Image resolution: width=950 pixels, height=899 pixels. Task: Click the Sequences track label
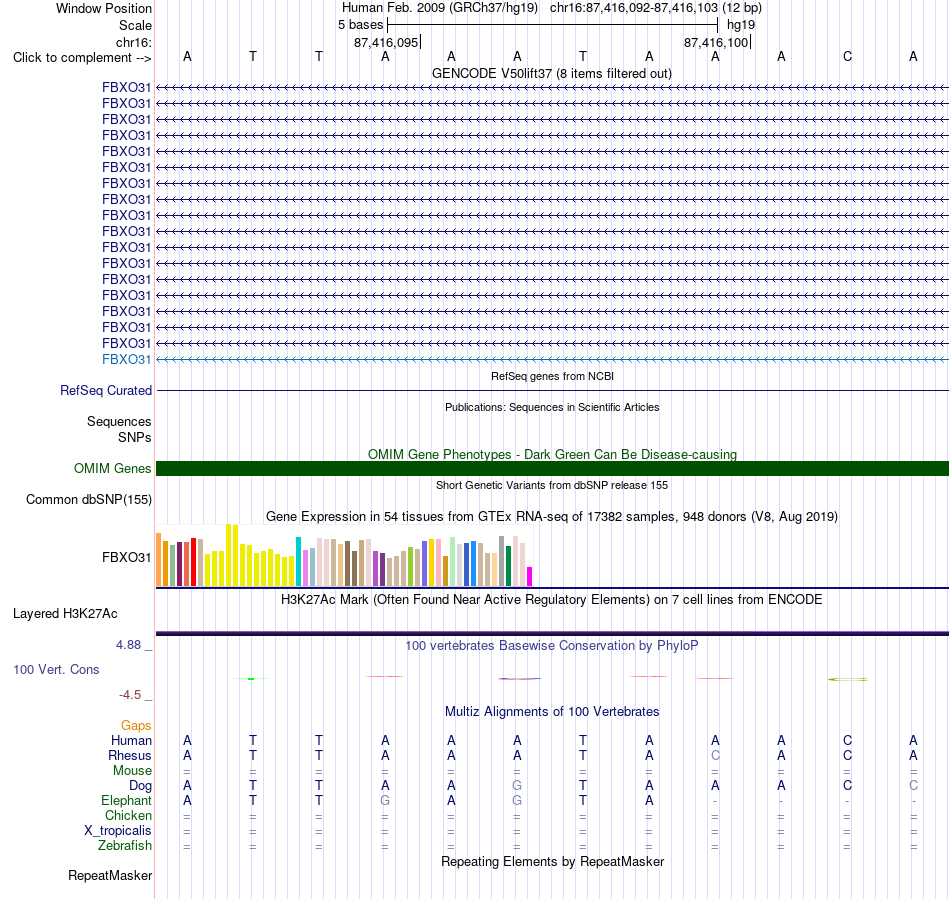click(119, 421)
